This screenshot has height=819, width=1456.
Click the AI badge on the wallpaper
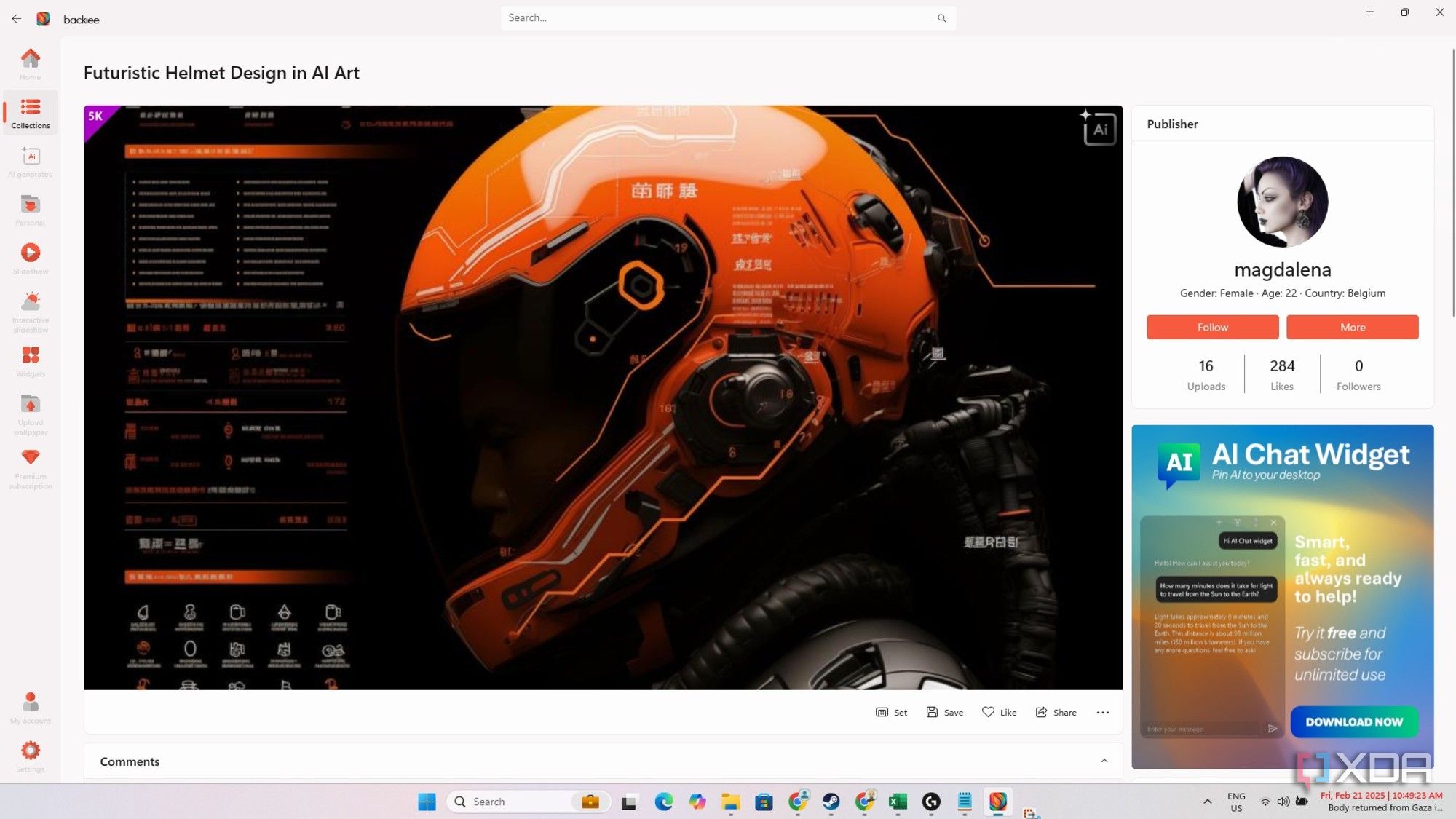[1098, 127]
